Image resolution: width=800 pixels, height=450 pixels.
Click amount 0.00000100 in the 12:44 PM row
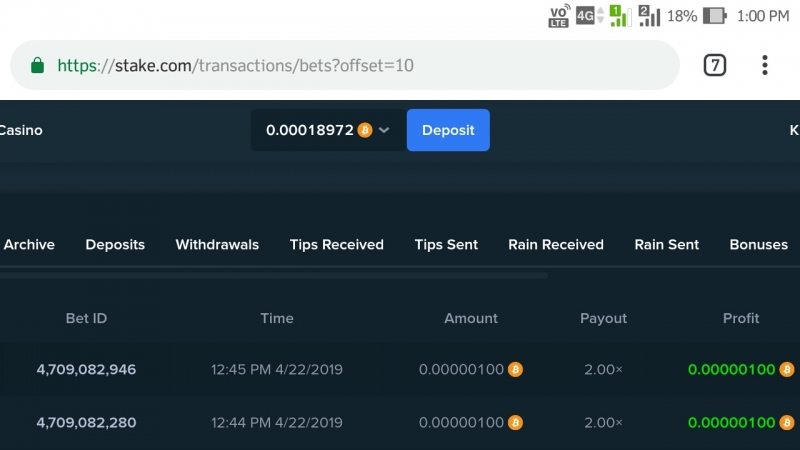coord(461,422)
